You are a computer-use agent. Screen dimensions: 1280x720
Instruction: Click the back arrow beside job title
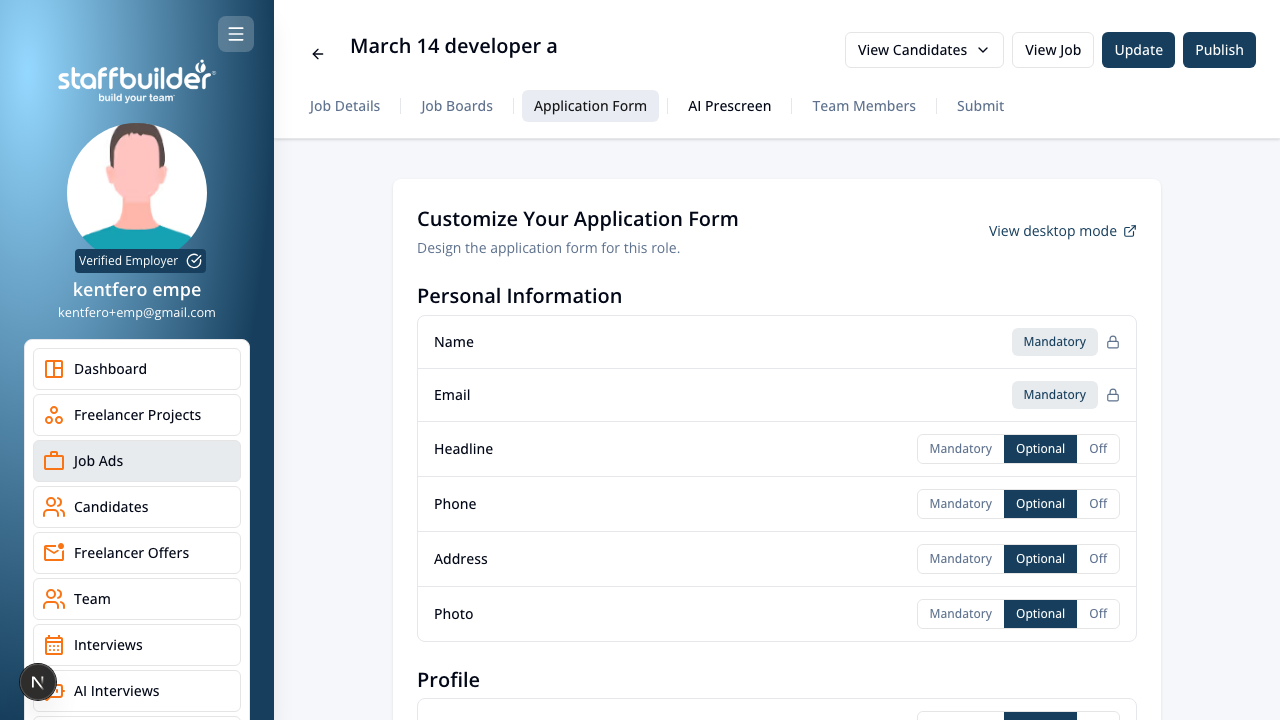tap(318, 54)
